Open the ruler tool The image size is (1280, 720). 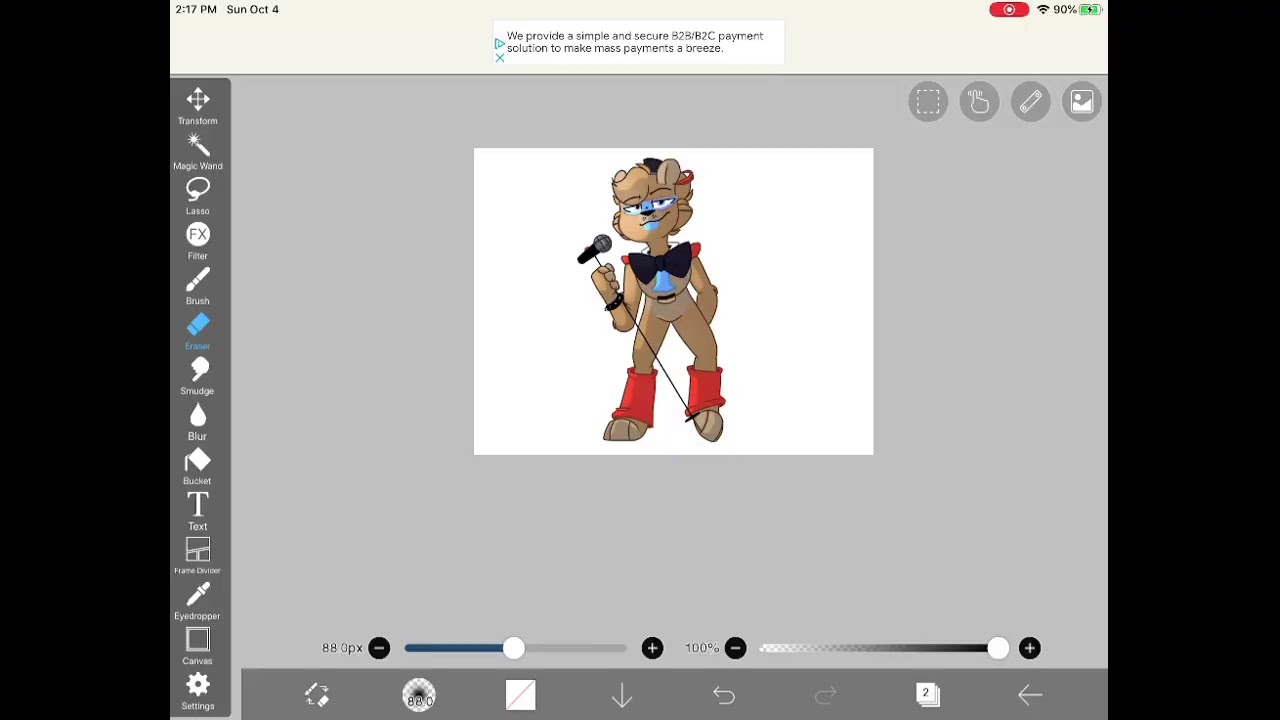click(x=1030, y=102)
